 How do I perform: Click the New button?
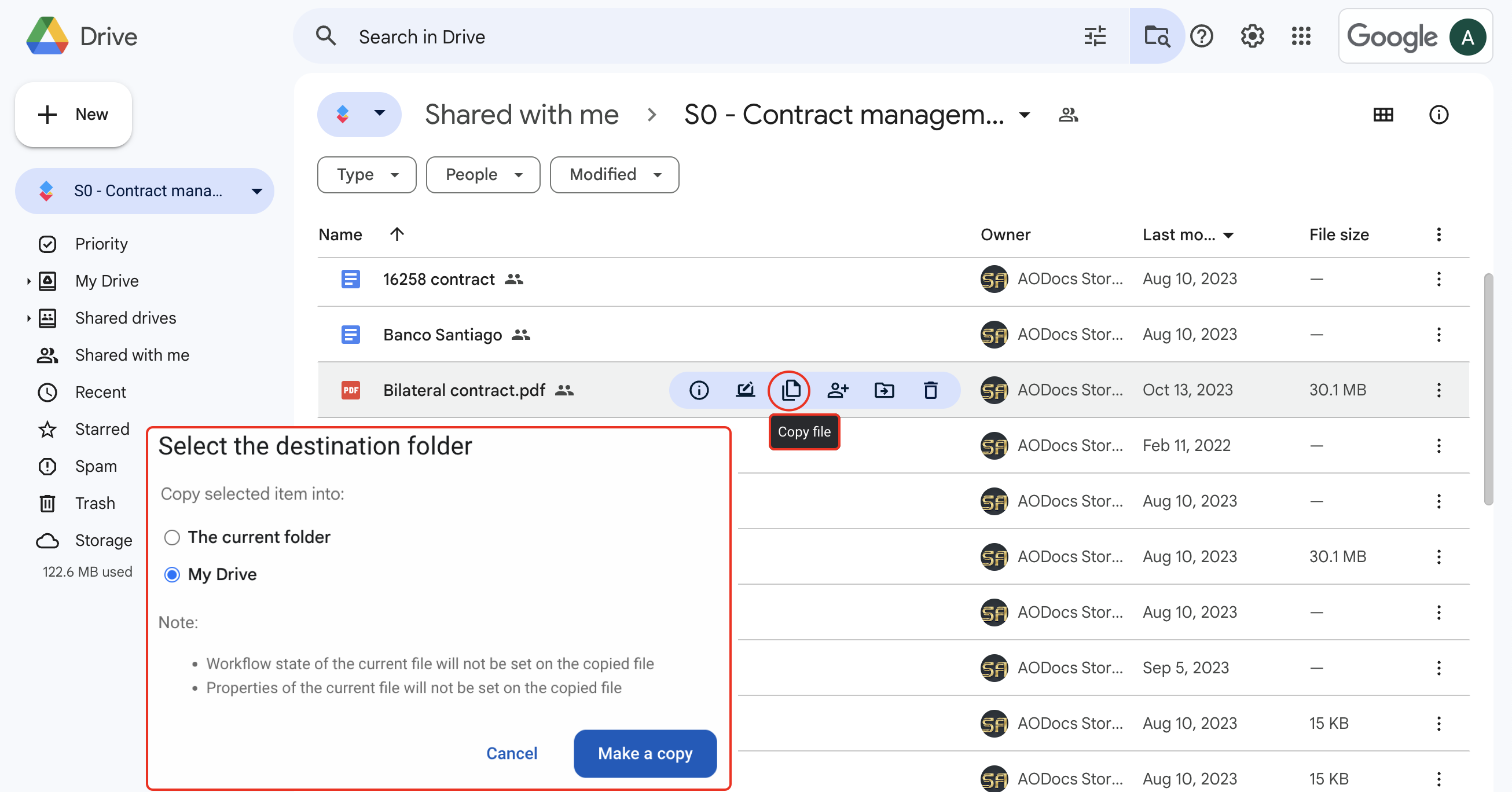(x=74, y=114)
